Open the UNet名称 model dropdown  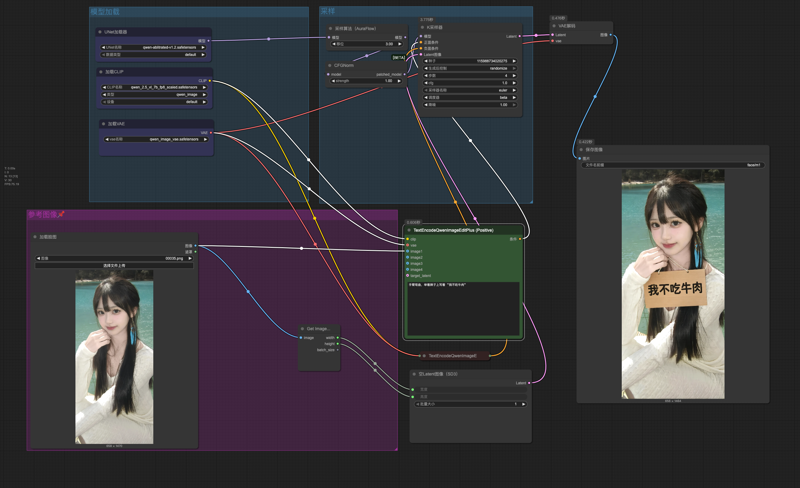pos(155,46)
